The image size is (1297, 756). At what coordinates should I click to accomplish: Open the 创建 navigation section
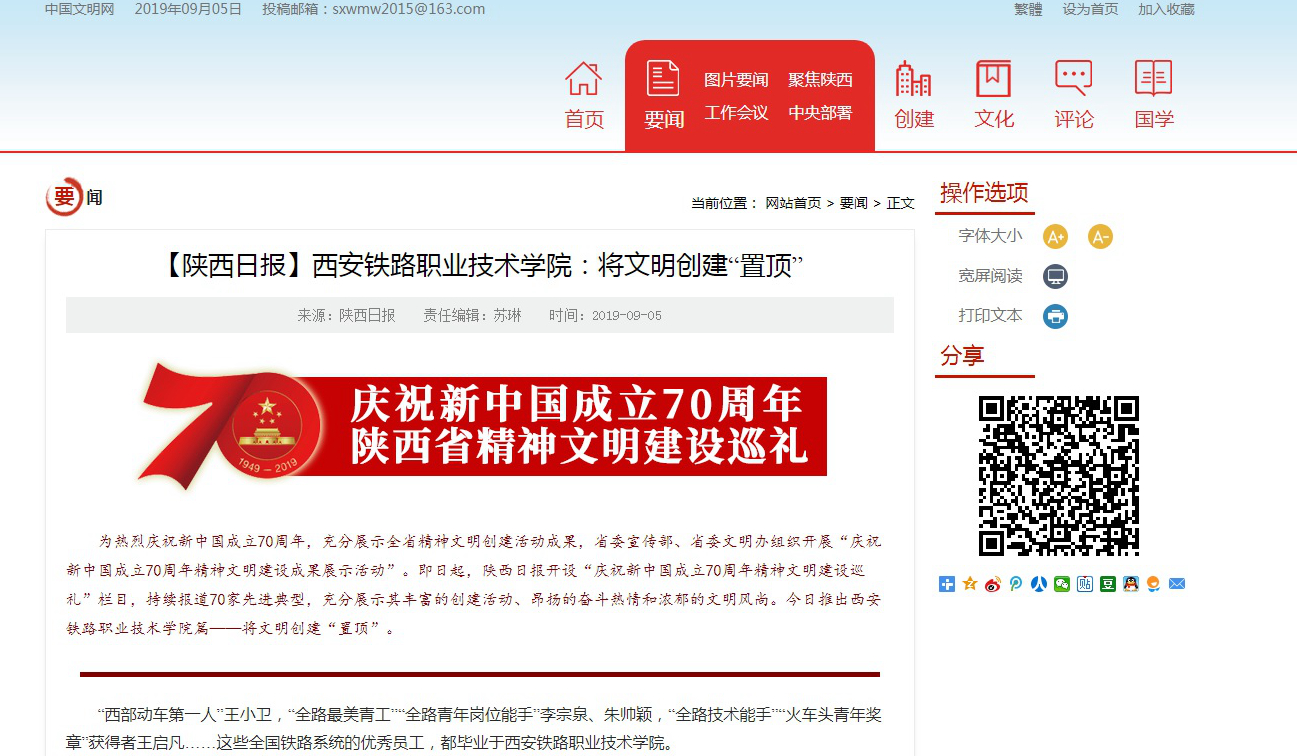pos(914,95)
